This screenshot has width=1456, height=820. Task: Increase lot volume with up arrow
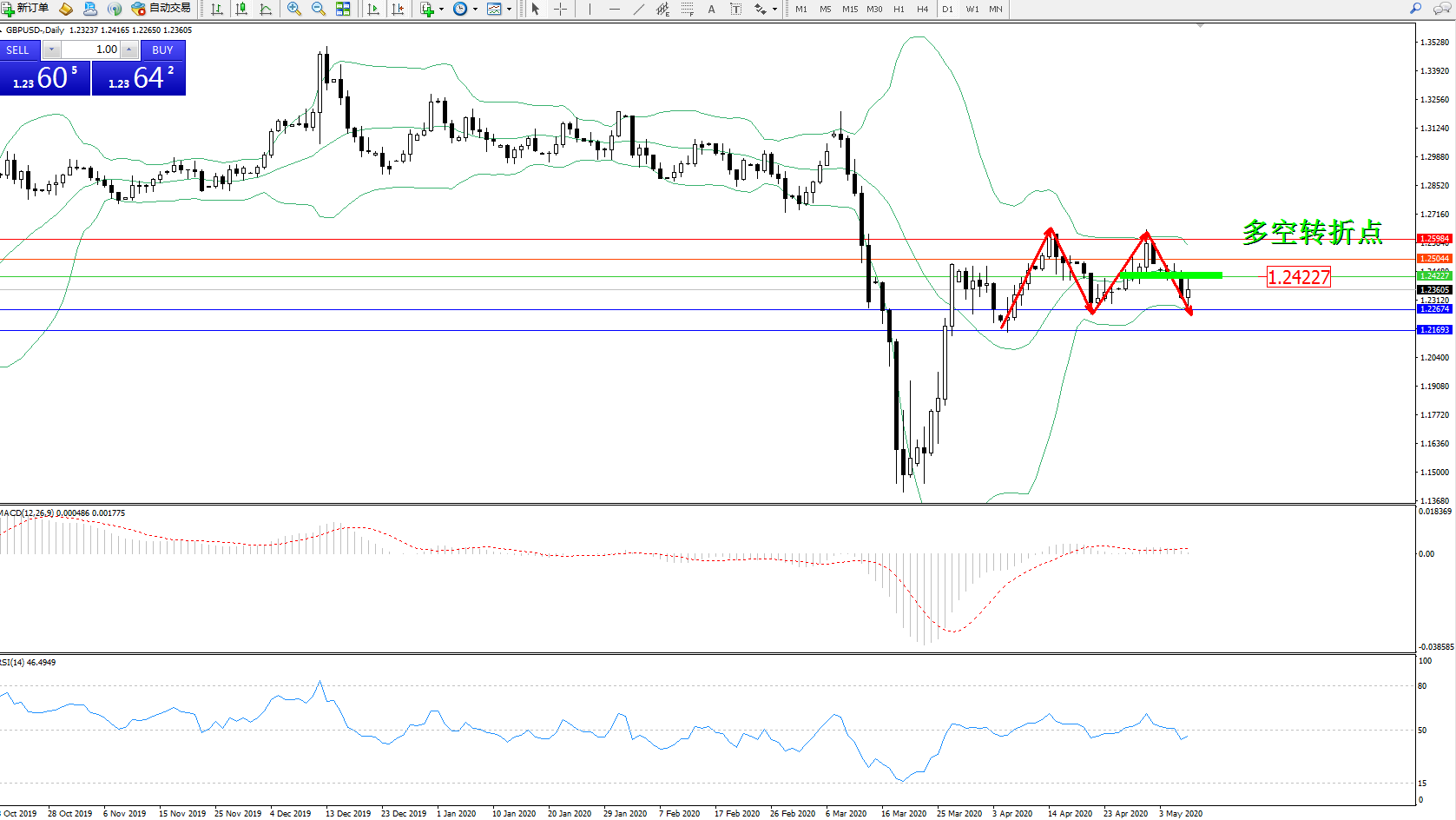point(129,50)
